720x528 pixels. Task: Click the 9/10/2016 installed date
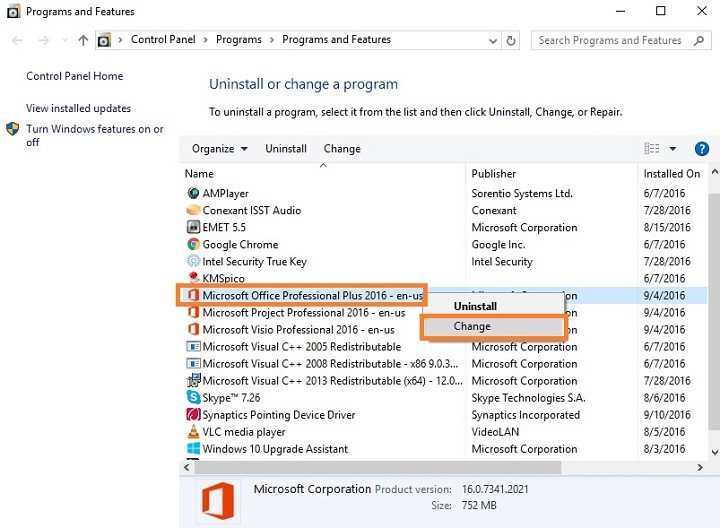(667, 415)
